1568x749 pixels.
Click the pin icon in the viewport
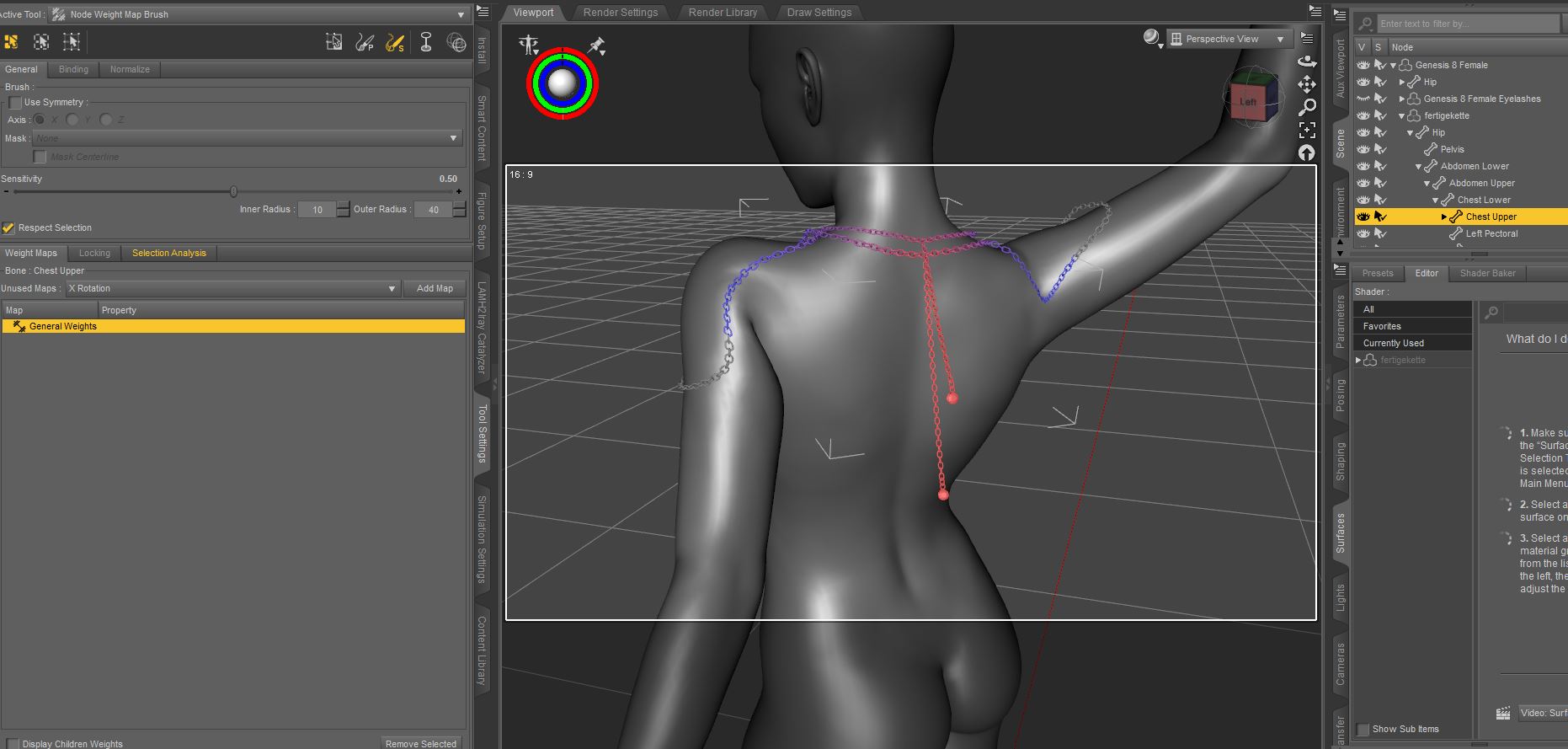(x=596, y=45)
